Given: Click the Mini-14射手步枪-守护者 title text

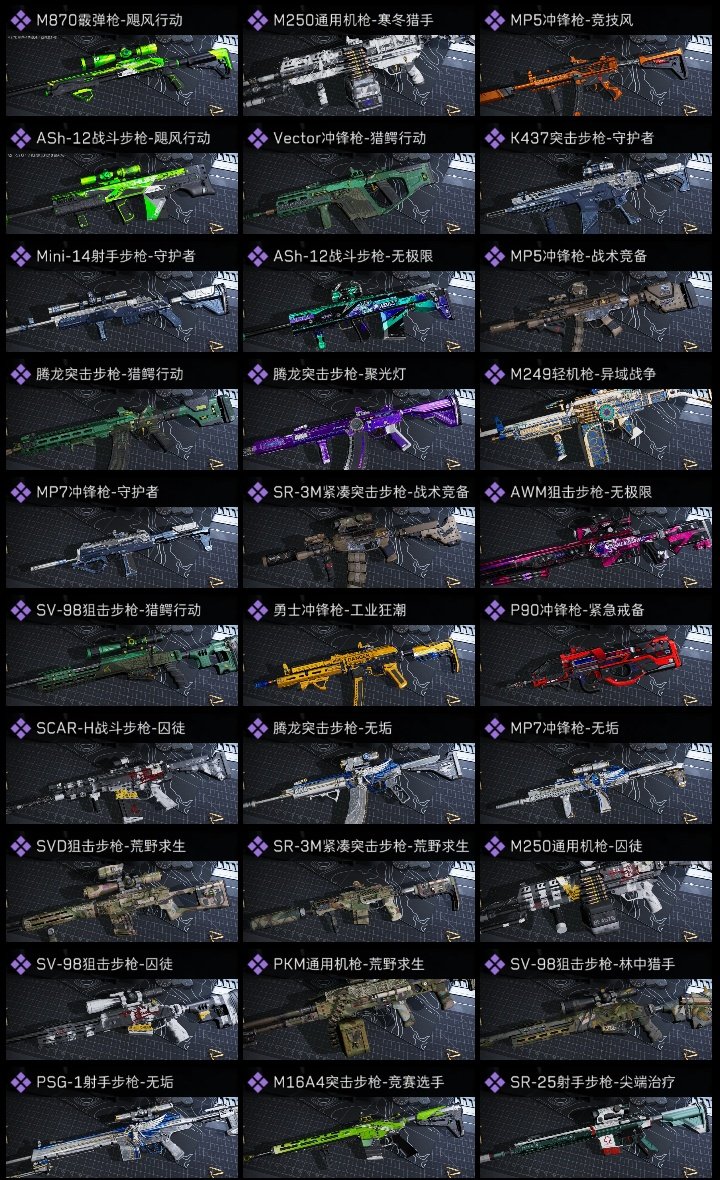Looking at the screenshot, I should 115,256.
